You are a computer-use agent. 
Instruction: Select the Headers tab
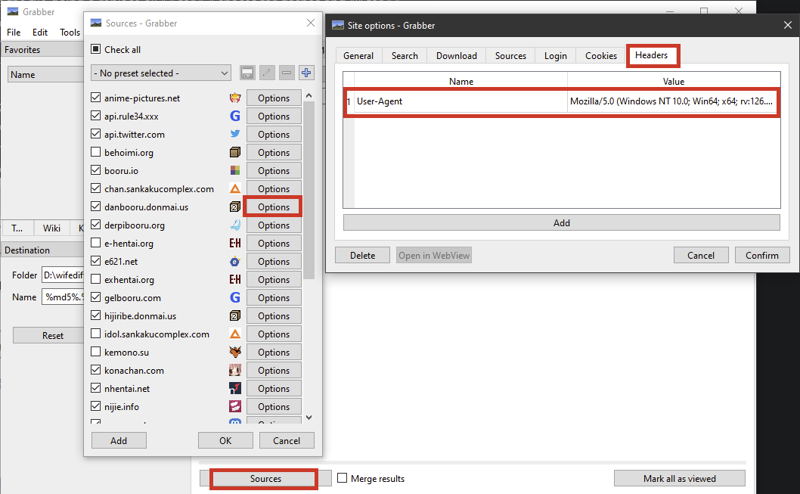[652, 55]
